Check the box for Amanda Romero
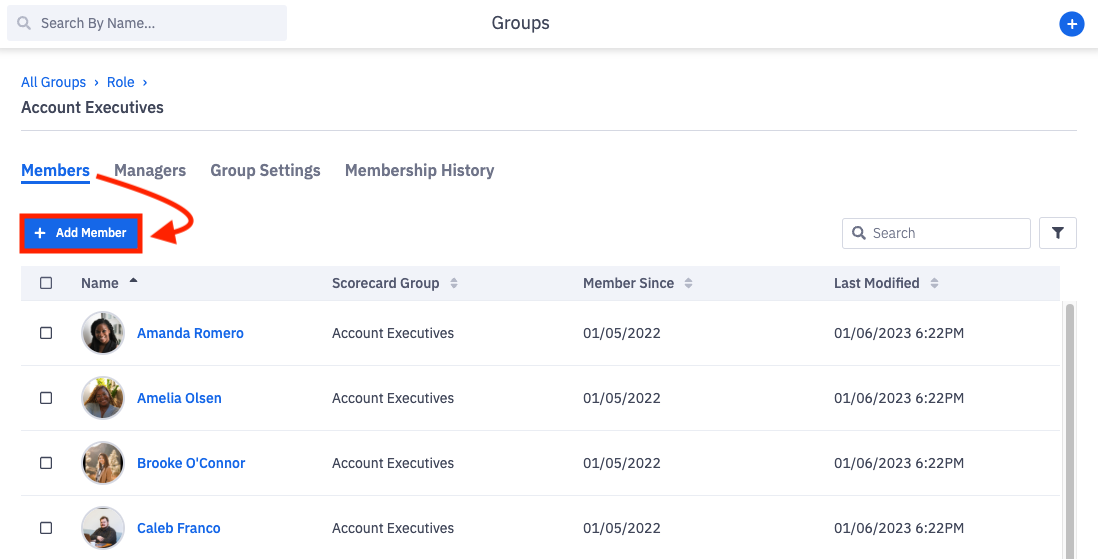This screenshot has width=1098, height=559. tap(46, 333)
